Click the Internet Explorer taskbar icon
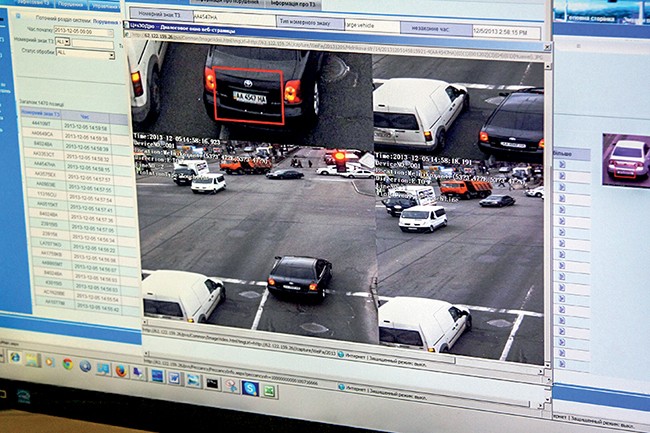The image size is (650, 433). [x=15, y=357]
